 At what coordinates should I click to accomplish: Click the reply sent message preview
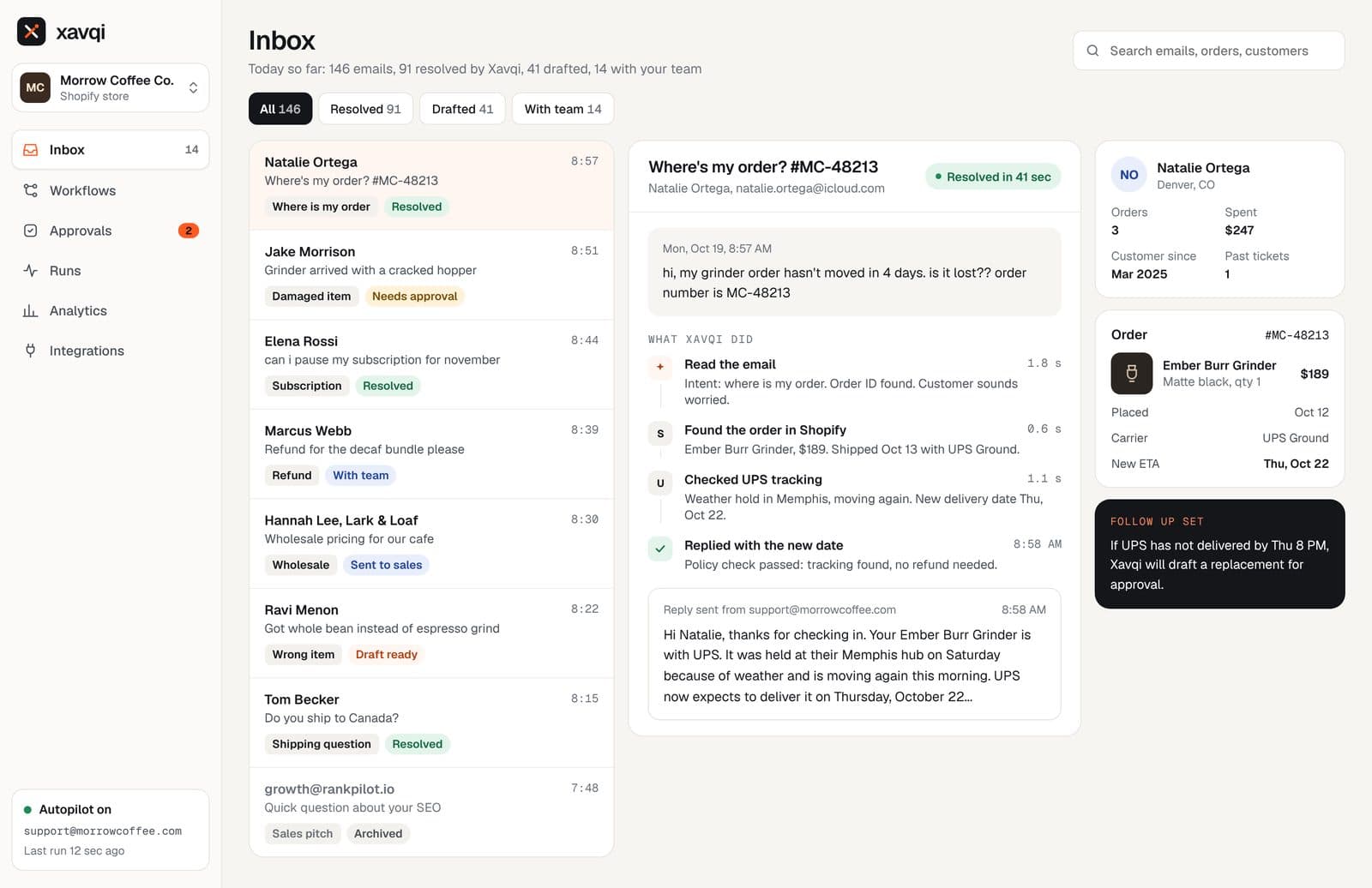coord(854,654)
